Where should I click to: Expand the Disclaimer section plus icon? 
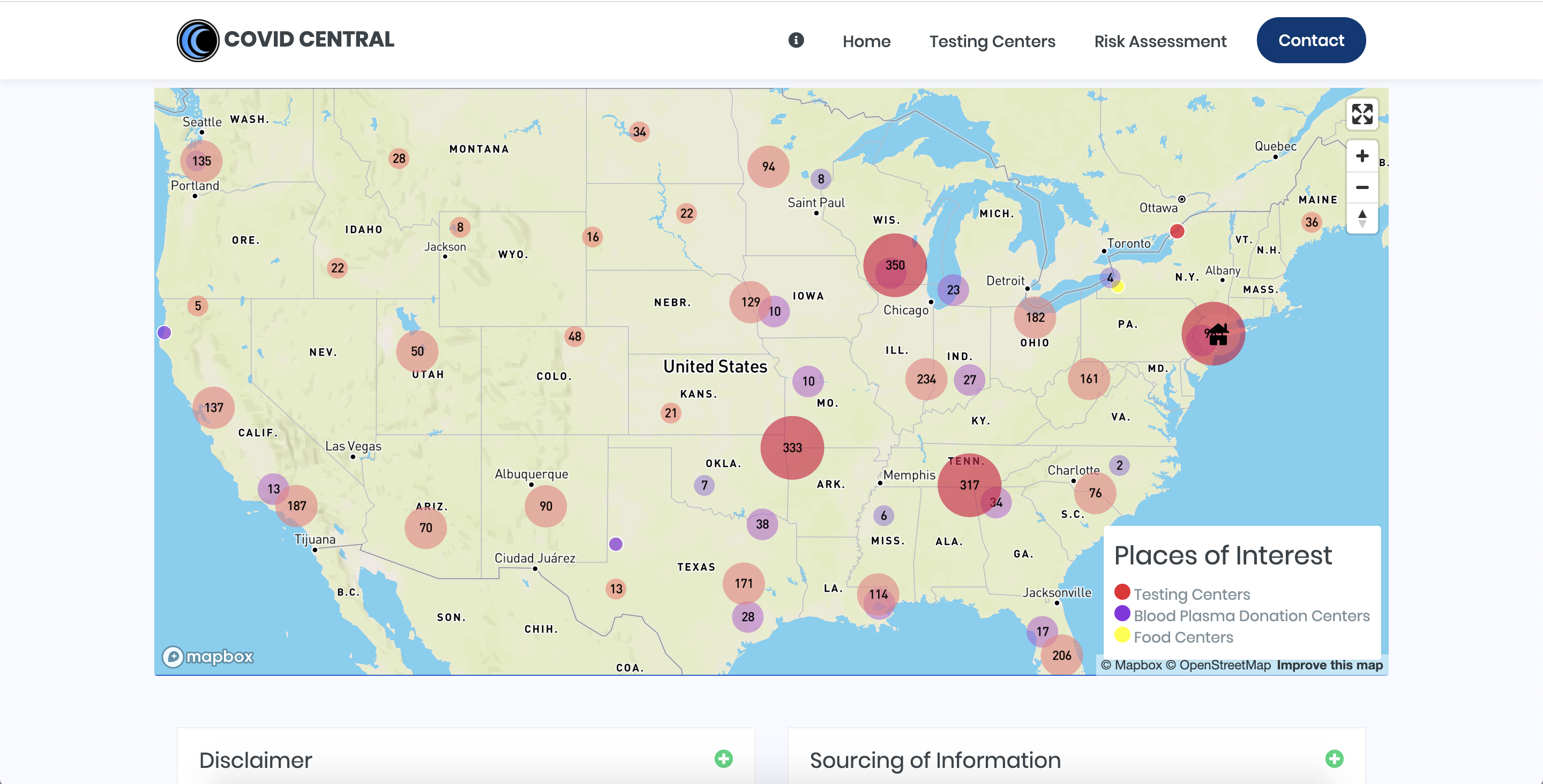[723, 759]
